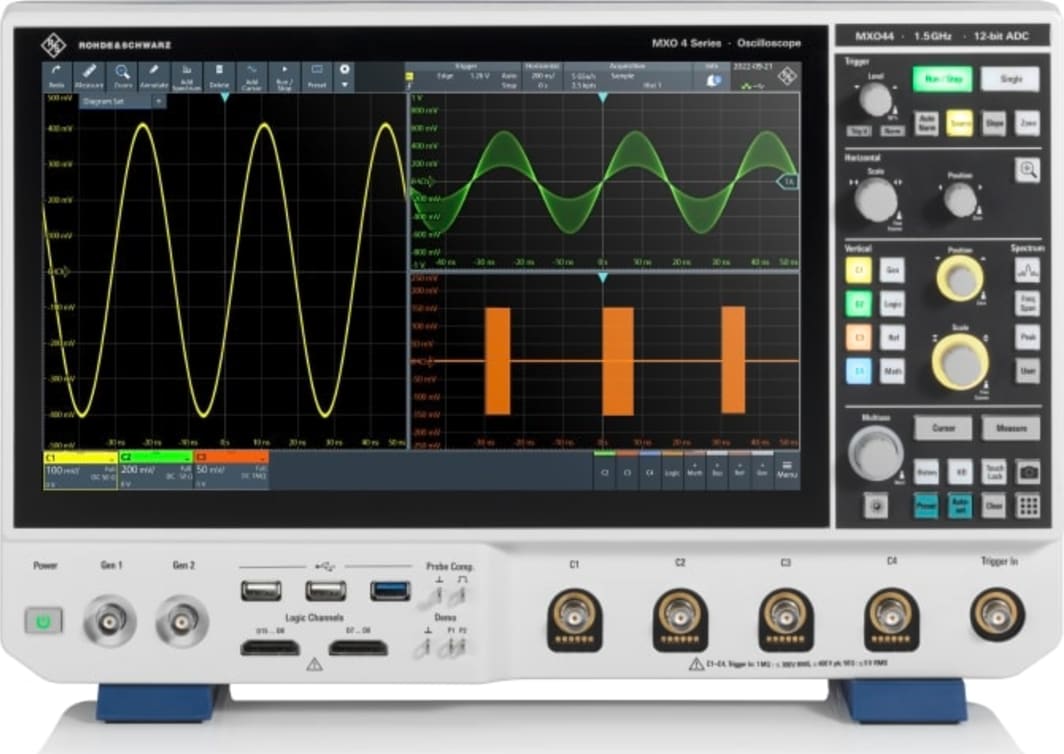The height and width of the screenshot is (754, 1064).
Task: Open the on-screen Menu button
Action: pyautogui.click(x=786, y=470)
